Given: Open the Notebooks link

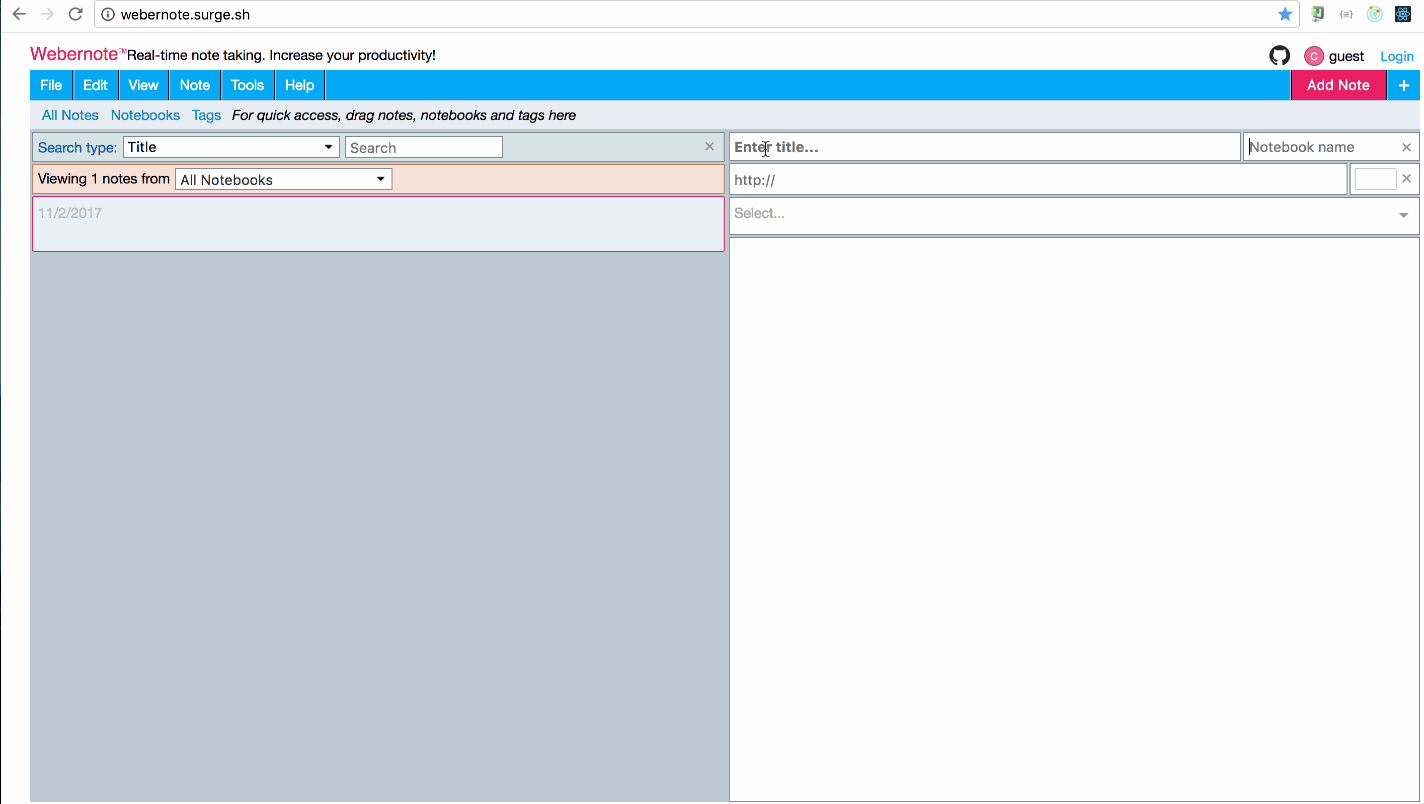Looking at the screenshot, I should 145,115.
